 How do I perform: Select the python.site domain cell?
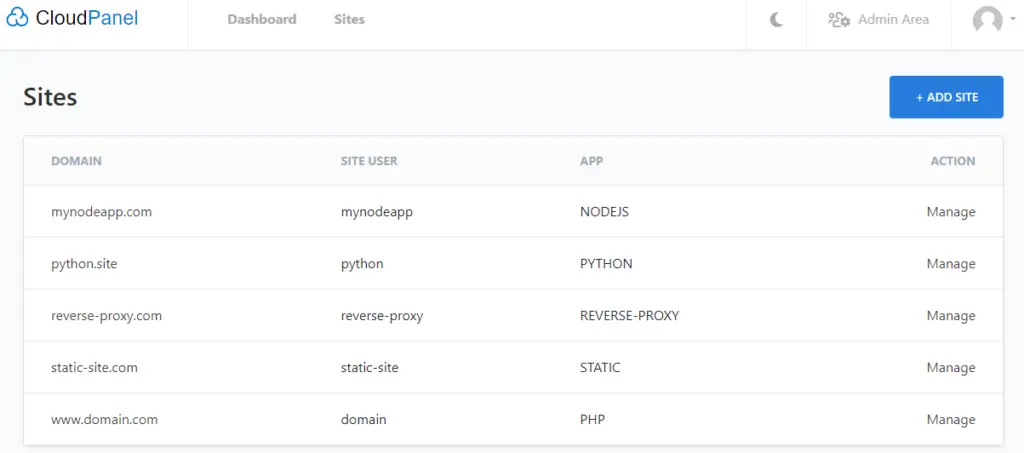(84, 264)
